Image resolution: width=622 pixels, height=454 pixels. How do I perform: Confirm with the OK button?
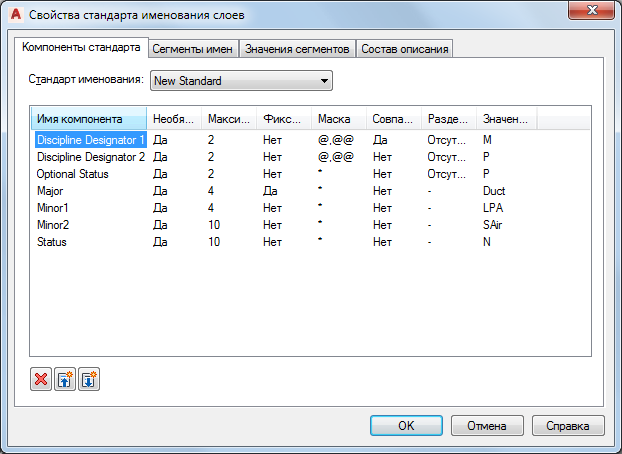(406, 426)
